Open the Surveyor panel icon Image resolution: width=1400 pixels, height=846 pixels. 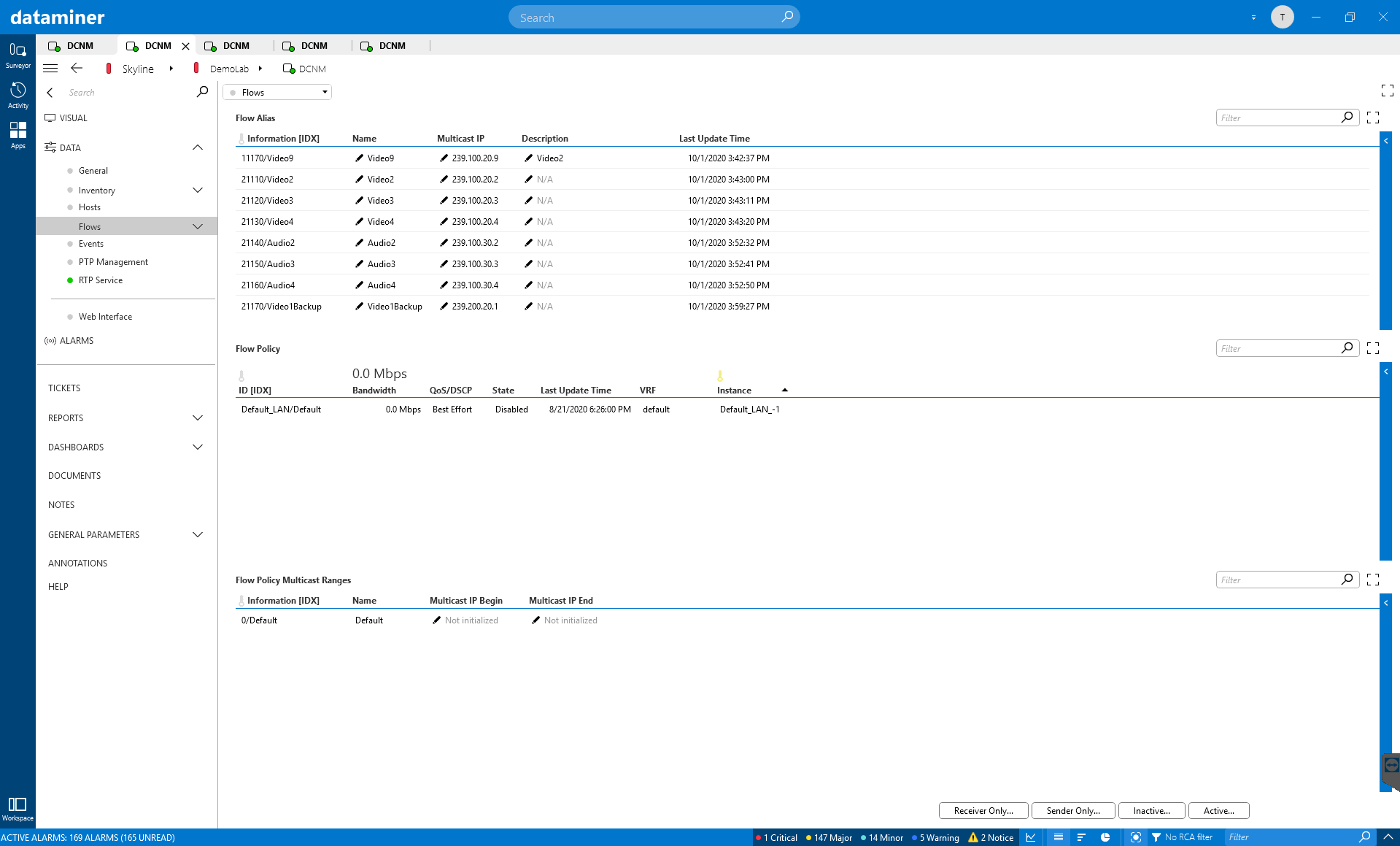click(18, 54)
